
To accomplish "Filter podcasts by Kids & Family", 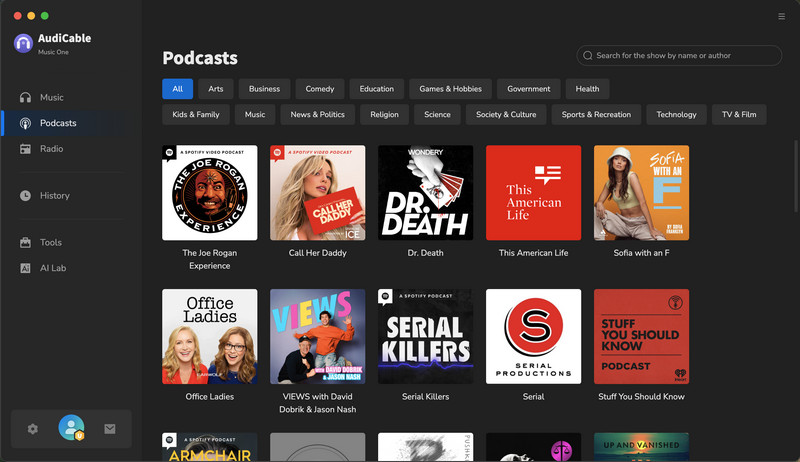I will click(x=196, y=115).
